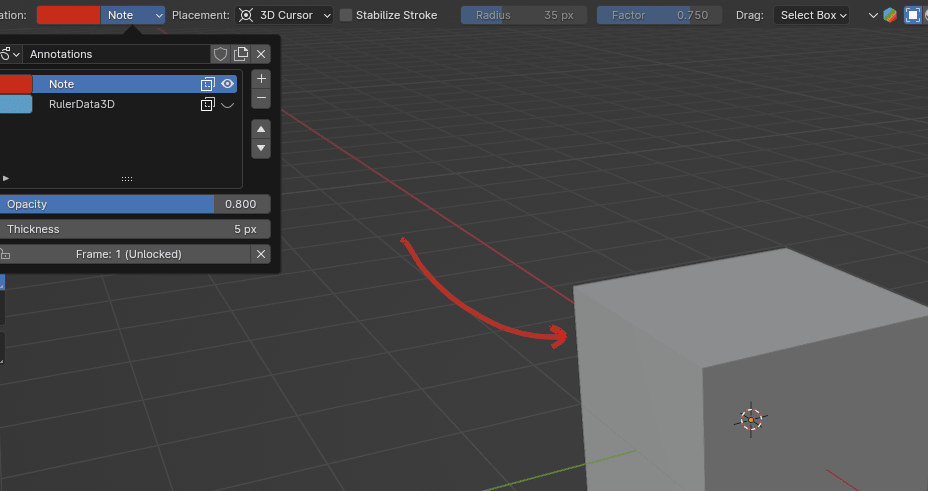Click the fake user shield icon
The width and height of the screenshot is (928, 491).
(x=221, y=54)
